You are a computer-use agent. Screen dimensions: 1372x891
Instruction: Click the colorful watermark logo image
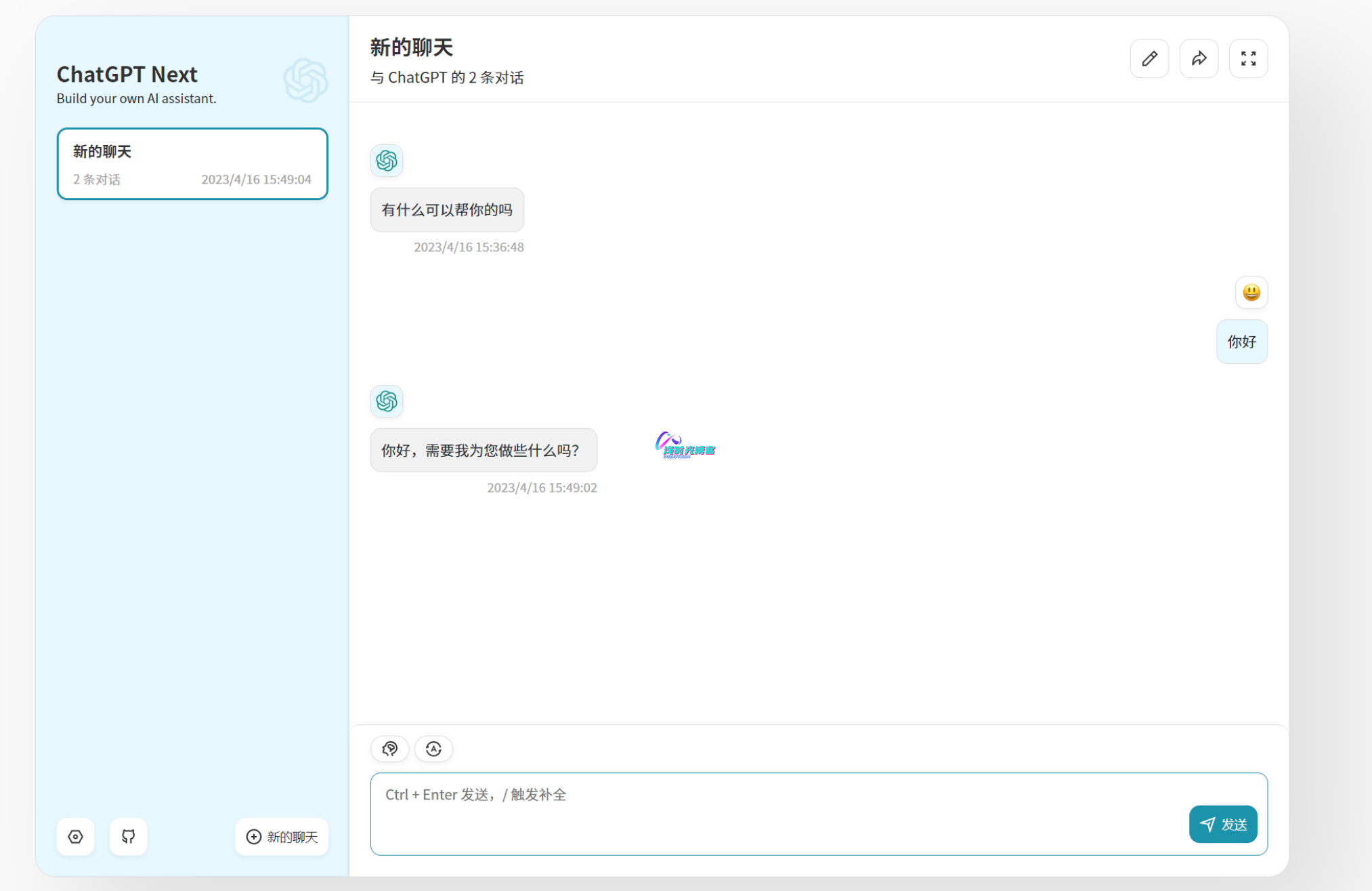685,446
